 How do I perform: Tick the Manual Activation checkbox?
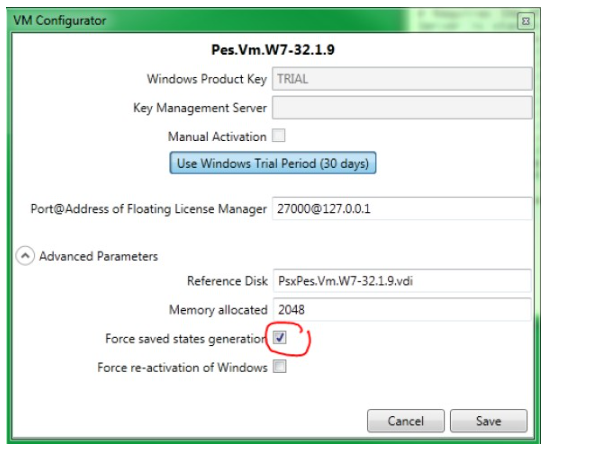tap(278, 136)
